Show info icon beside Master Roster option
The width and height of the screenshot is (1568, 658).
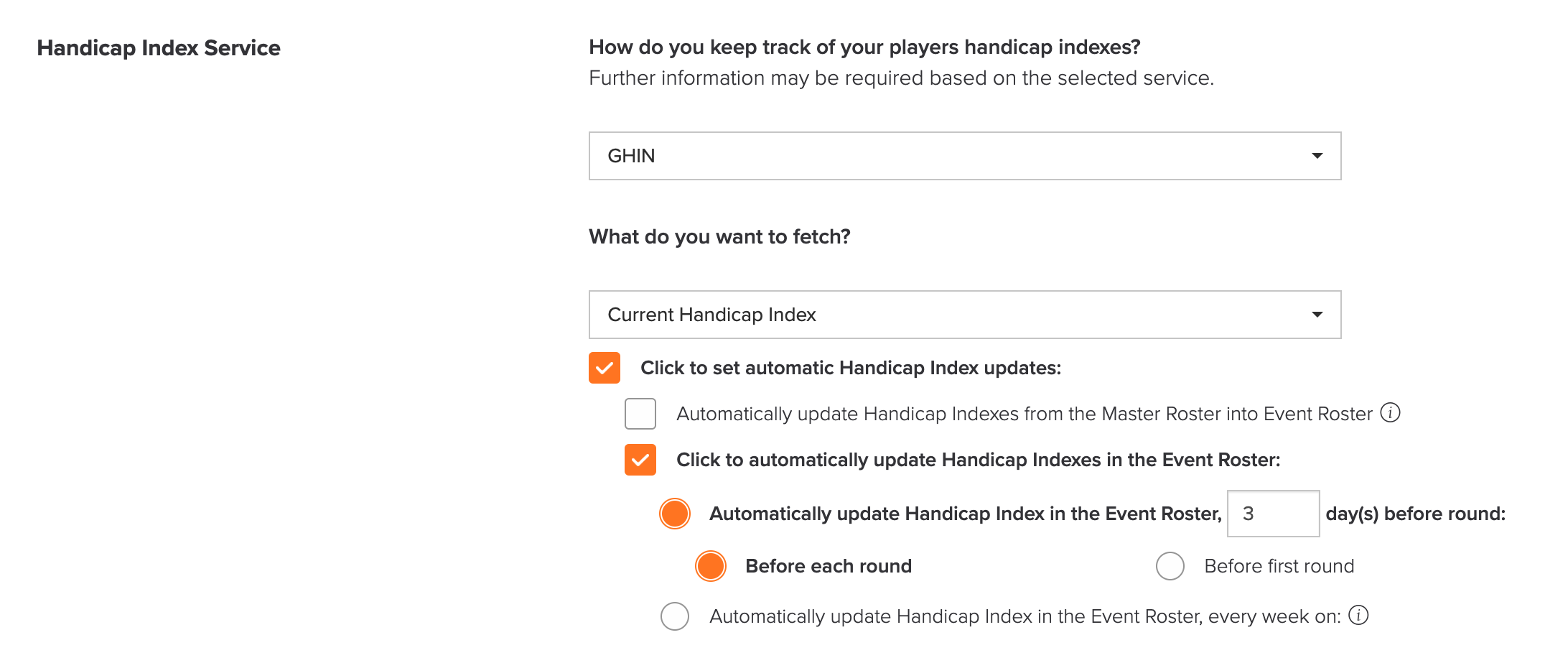point(1391,413)
